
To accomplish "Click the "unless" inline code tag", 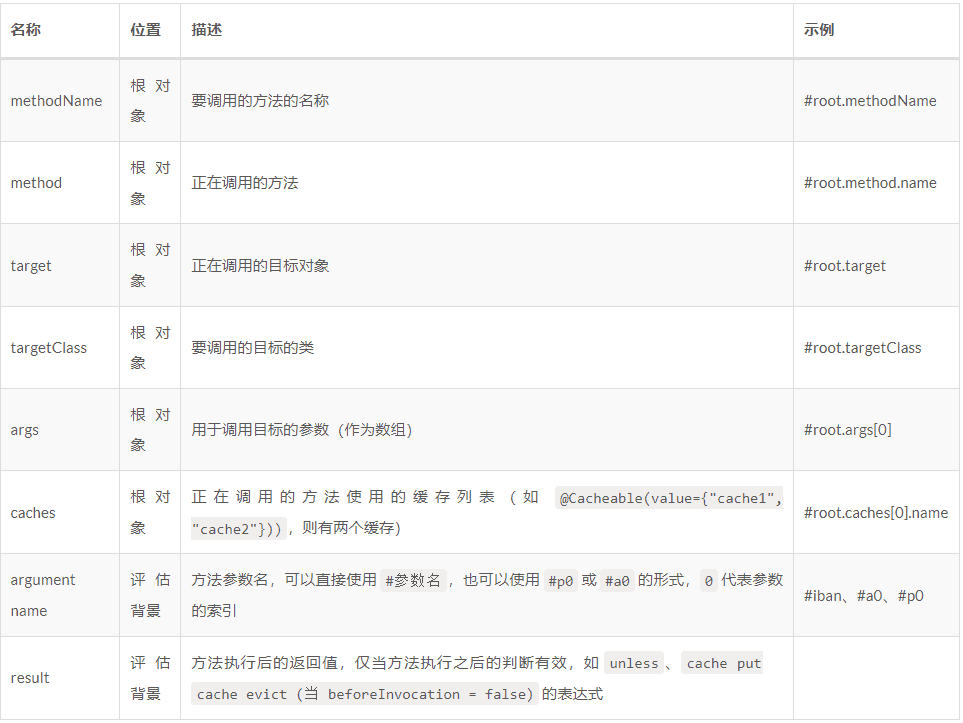I will pyautogui.click(x=634, y=663).
